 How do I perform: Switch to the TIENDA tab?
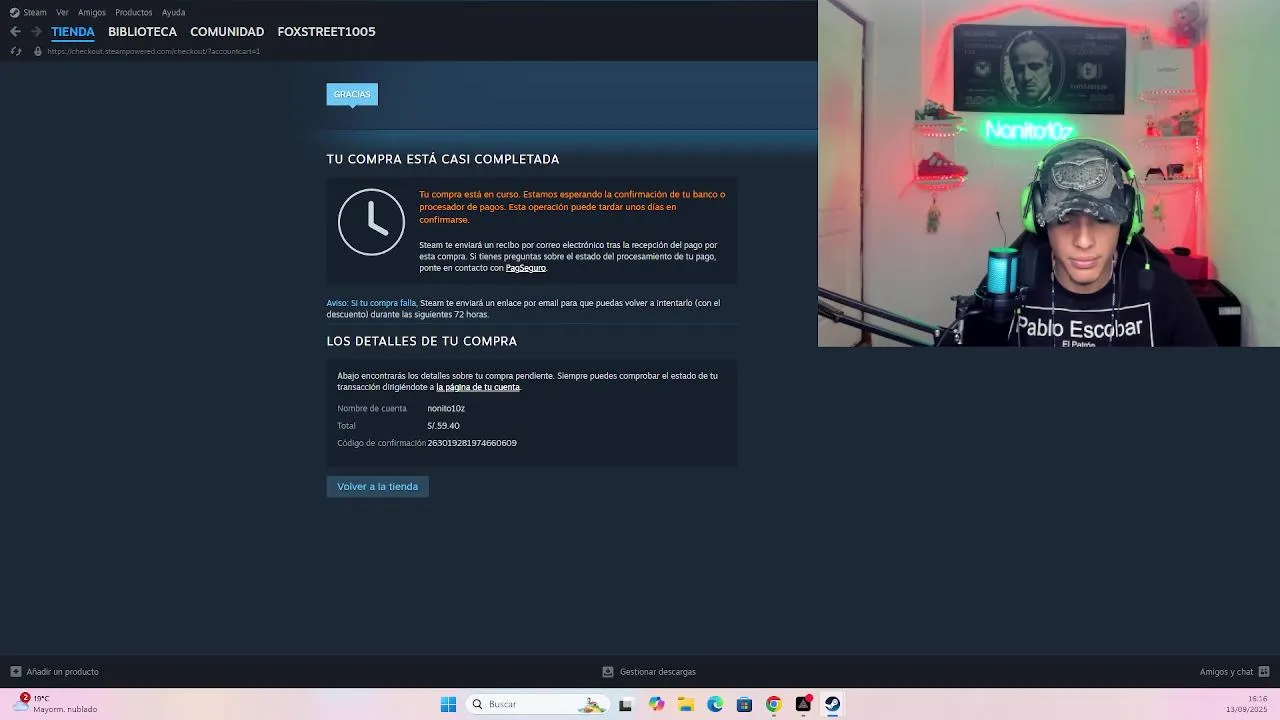tap(73, 32)
